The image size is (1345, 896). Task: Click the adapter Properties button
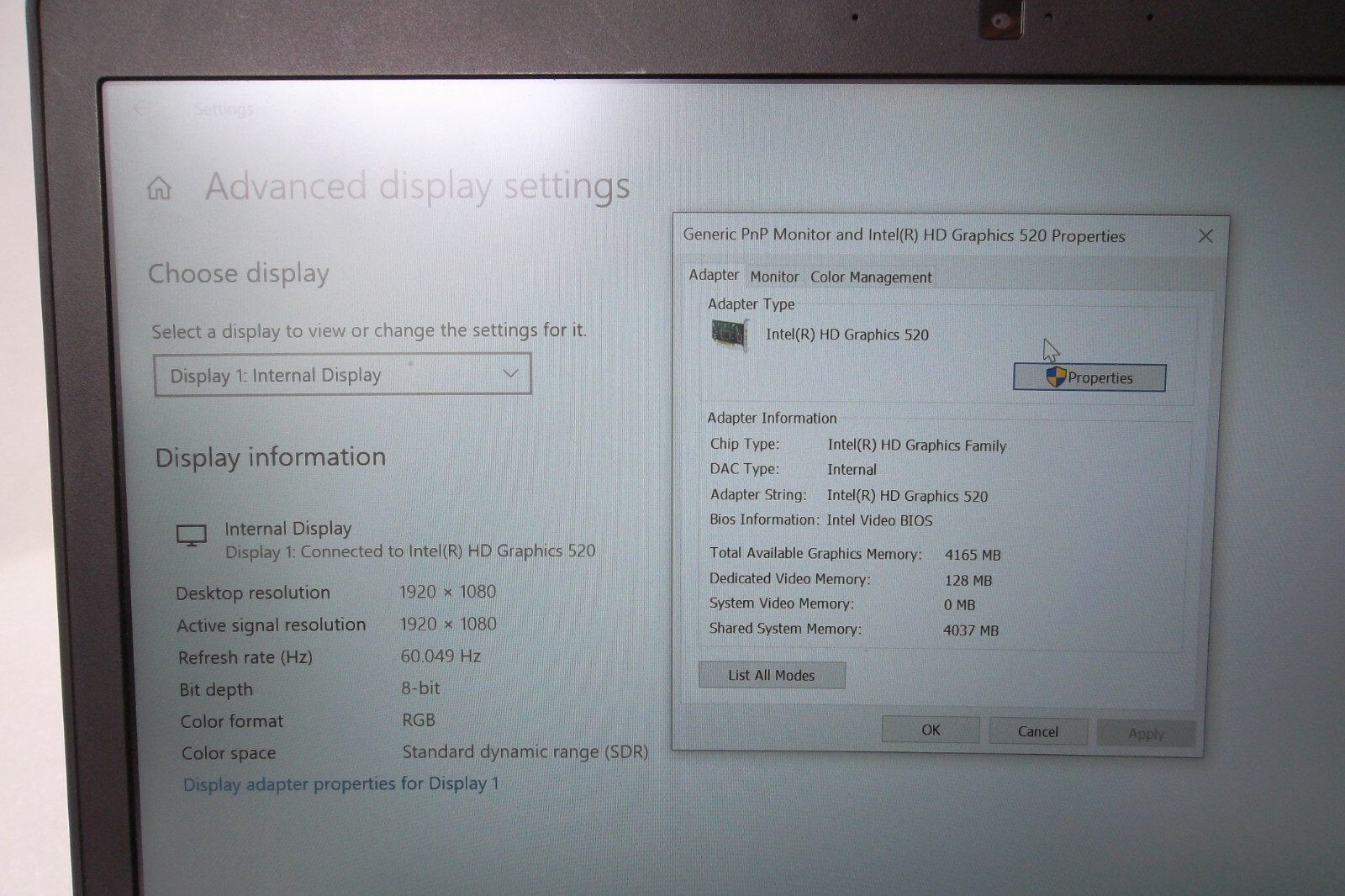click(x=1089, y=377)
